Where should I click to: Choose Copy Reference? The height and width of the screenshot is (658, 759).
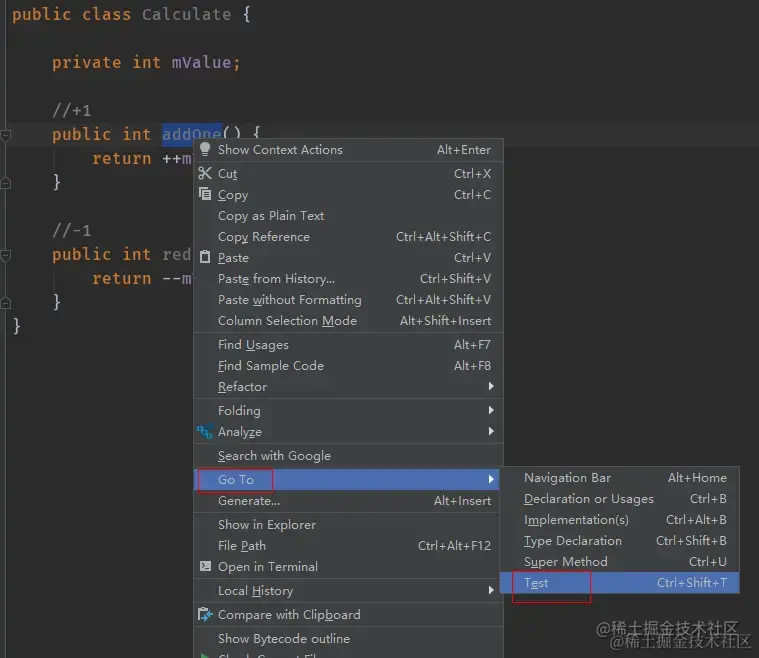tap(349, 236)
